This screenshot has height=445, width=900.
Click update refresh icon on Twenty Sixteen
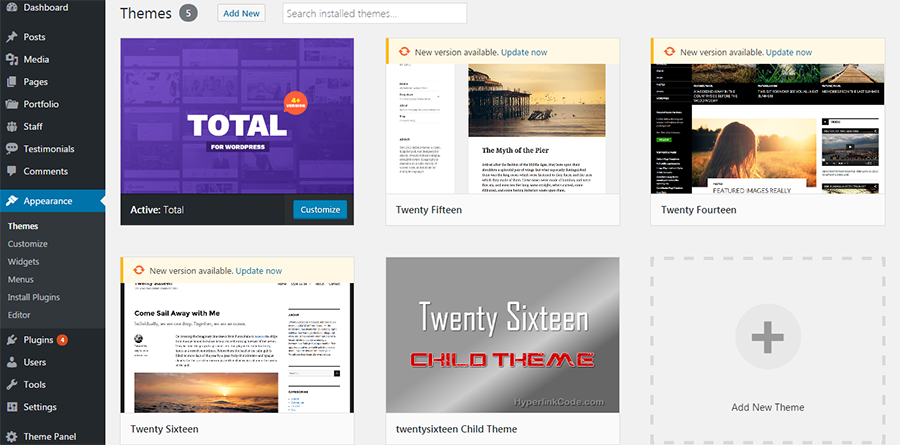coord(139,270)
